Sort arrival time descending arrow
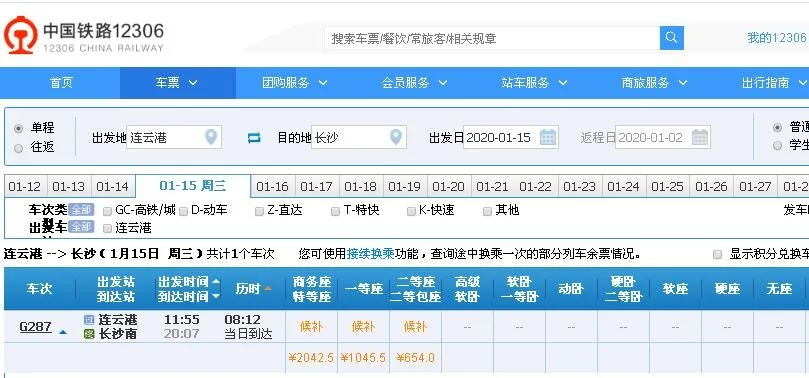 (216, 296)
